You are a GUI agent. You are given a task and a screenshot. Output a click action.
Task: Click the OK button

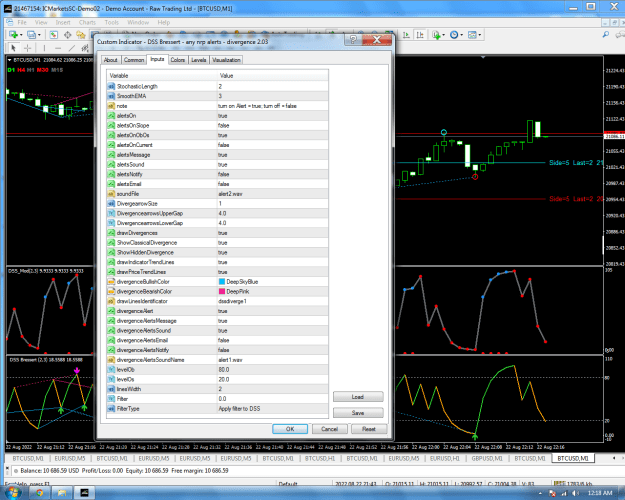[x=290, y=429]
